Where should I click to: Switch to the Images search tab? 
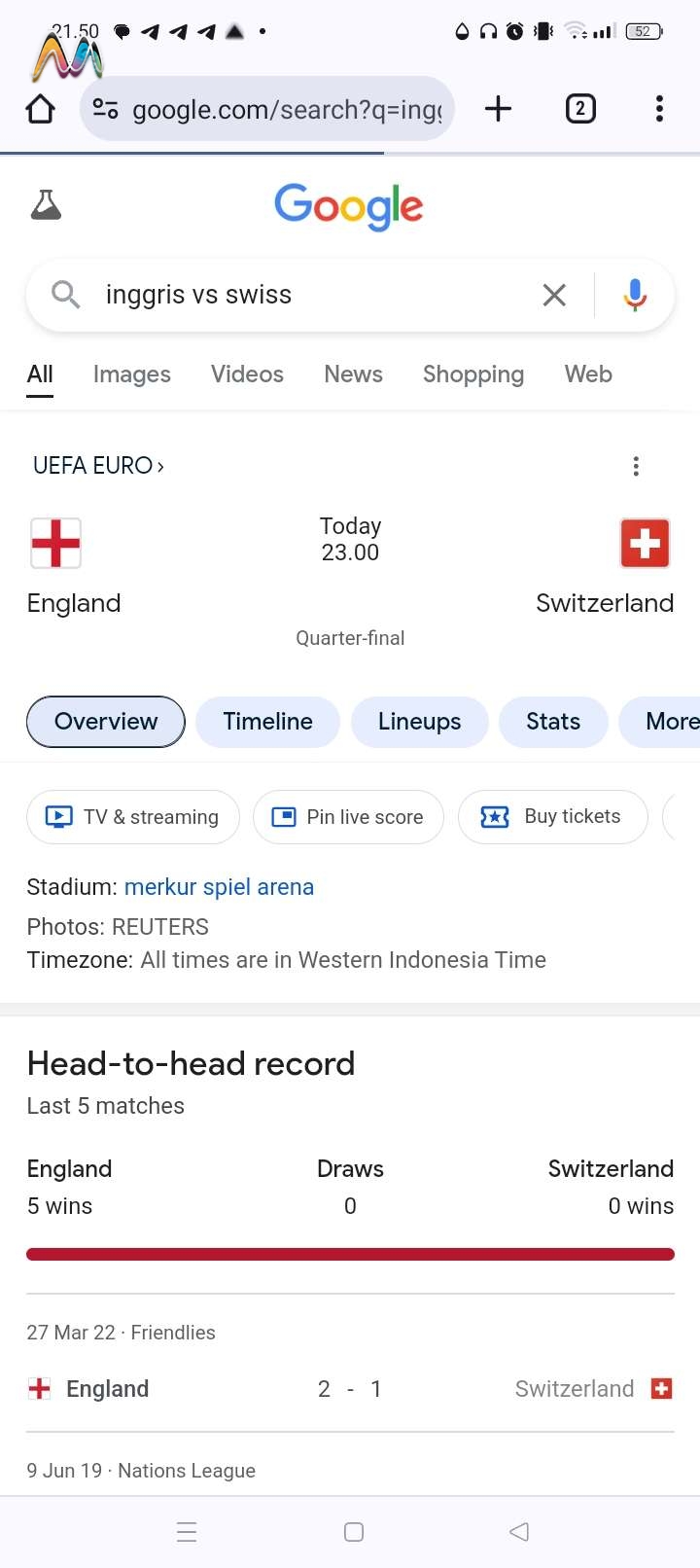[x=132, y=374]
